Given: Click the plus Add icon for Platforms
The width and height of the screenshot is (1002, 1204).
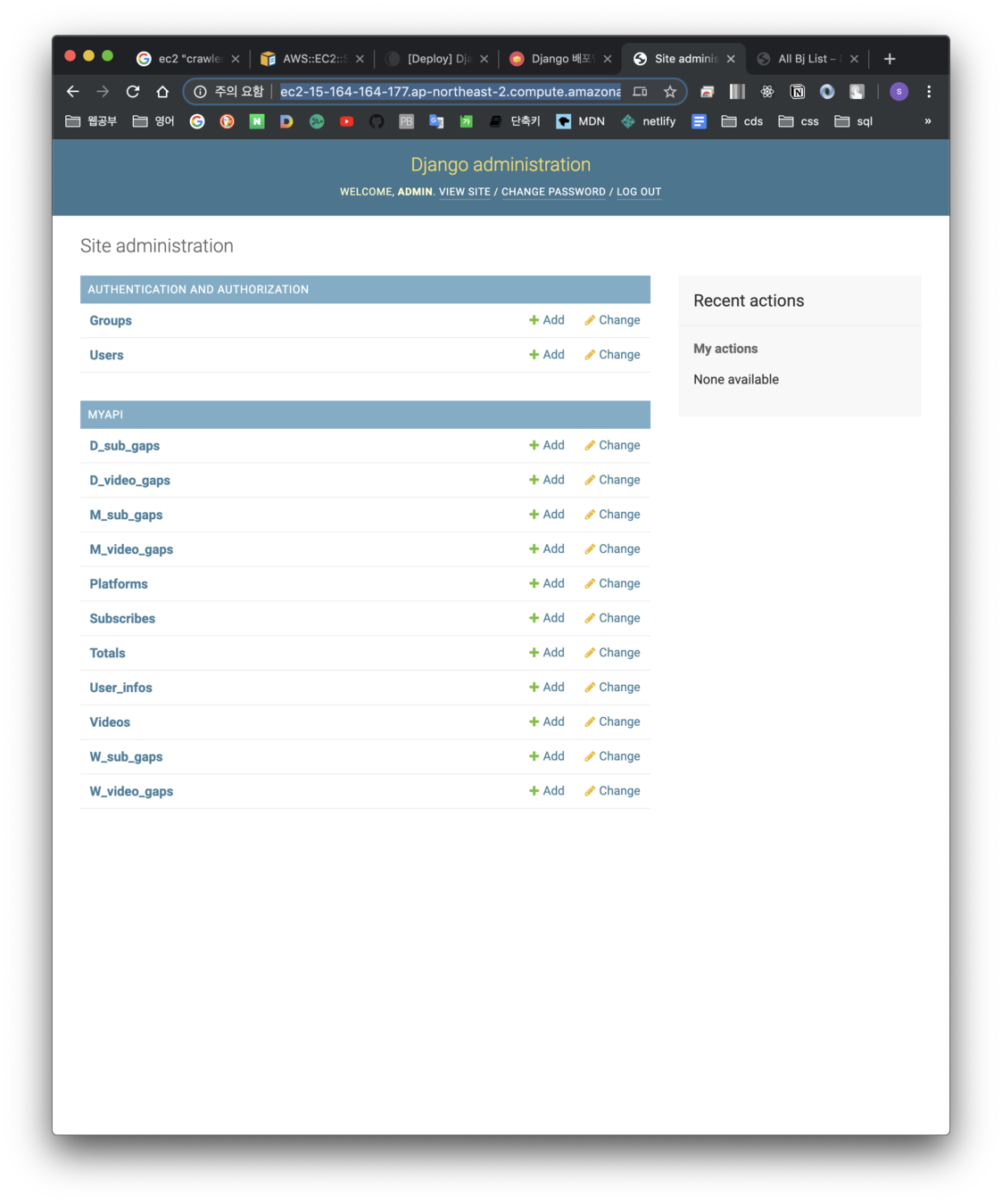Looking at the screenshot, I should click(x=534, y=583).
